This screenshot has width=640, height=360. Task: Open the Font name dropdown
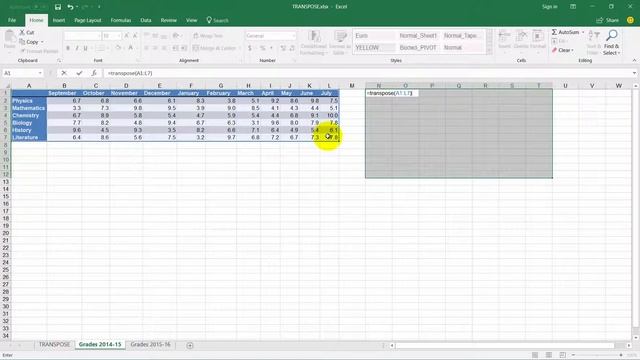pyautogui.click(x=99, y=36)
